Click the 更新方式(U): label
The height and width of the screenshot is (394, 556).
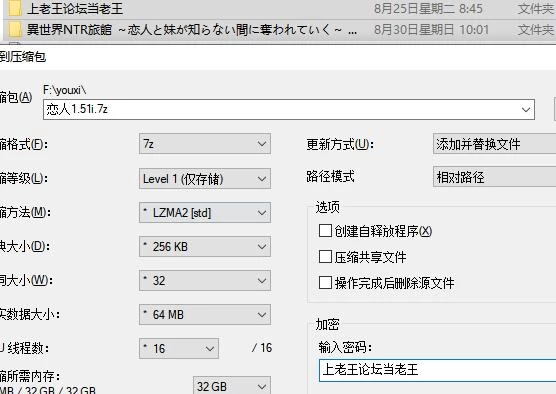pos(340,144)
